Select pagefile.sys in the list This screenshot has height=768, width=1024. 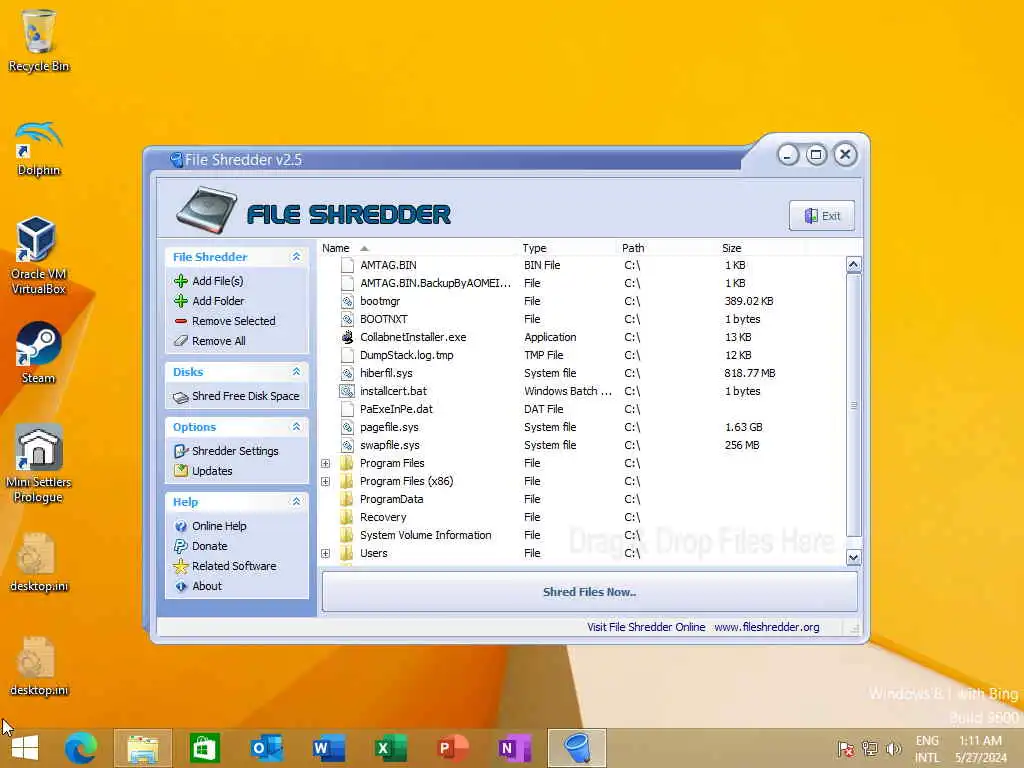581,427
